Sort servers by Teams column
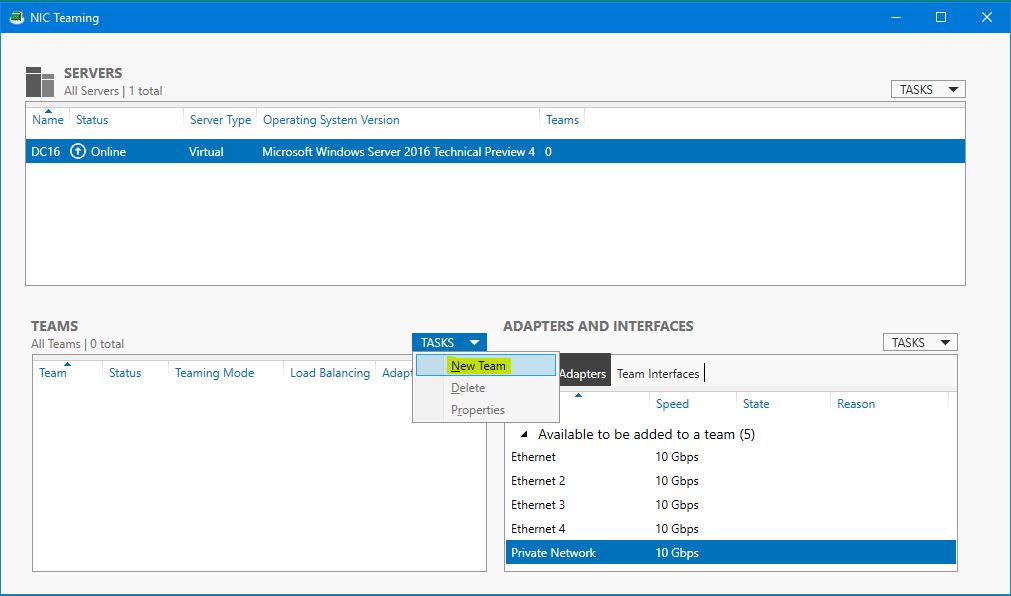Image resolution: width=1011 pixels, height=596 pixels. click(562, 120)
